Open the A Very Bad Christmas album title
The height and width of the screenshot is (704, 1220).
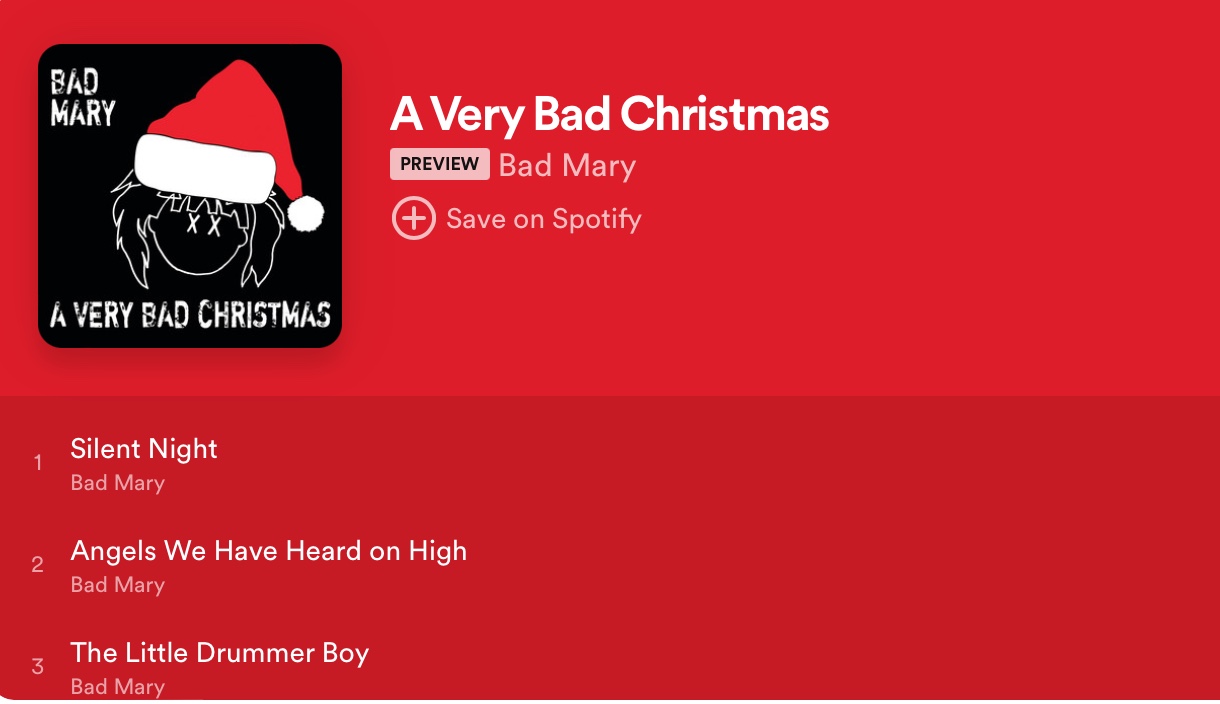tap(610, 114)
